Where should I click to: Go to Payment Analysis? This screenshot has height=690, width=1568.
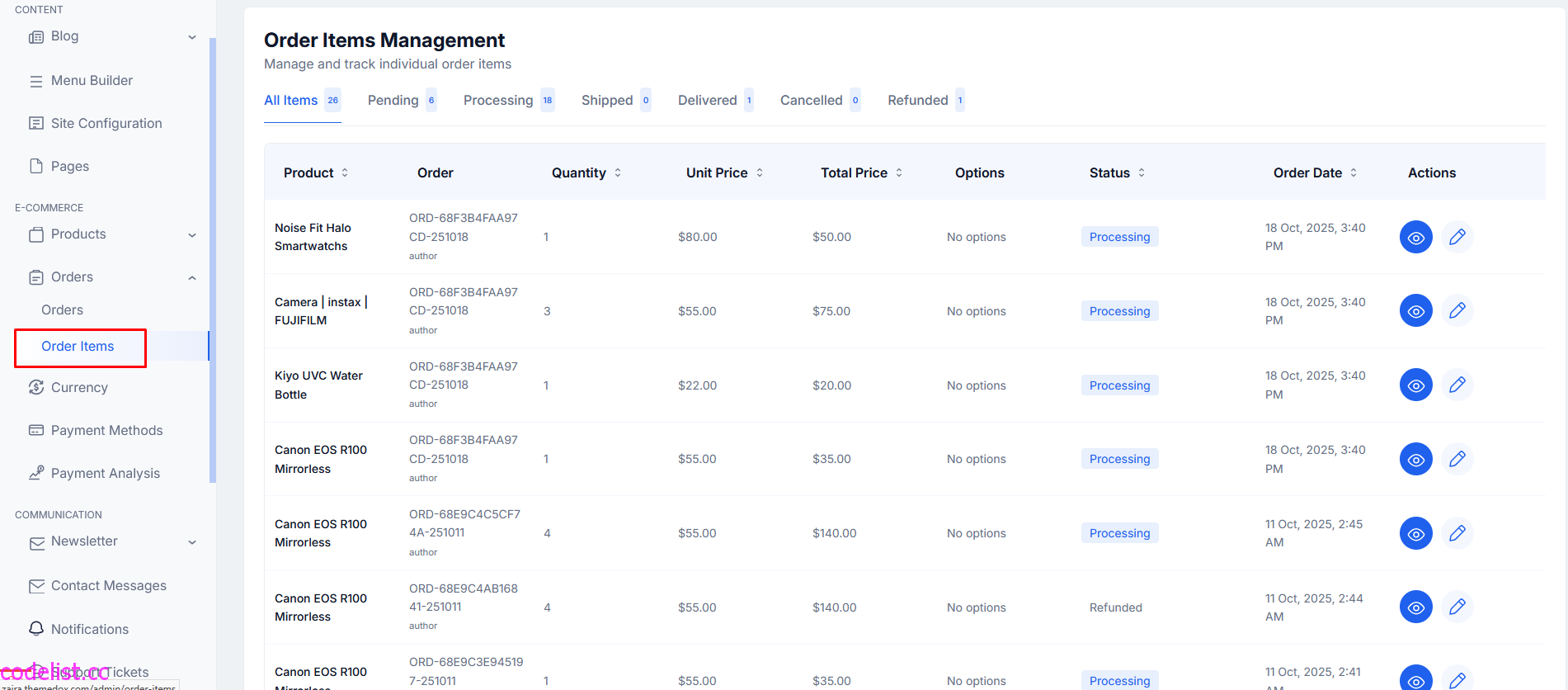coord(106,473)
